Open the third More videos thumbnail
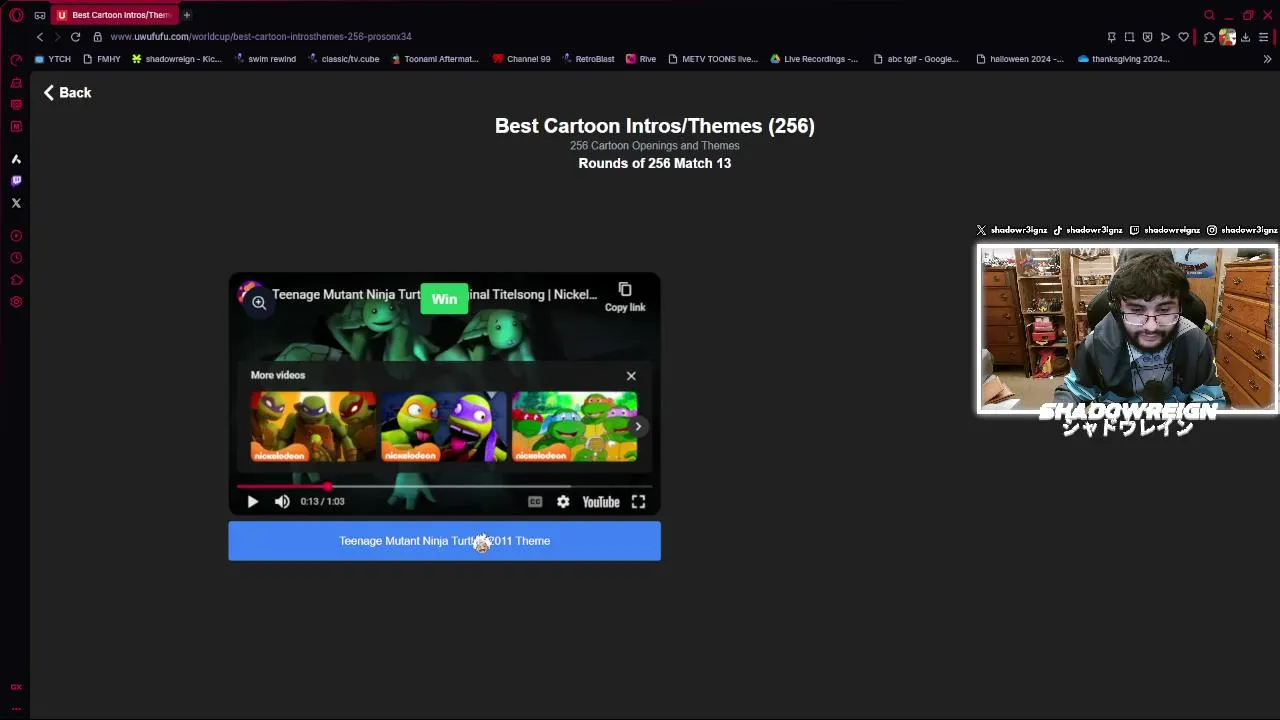 tap(575, 426)
